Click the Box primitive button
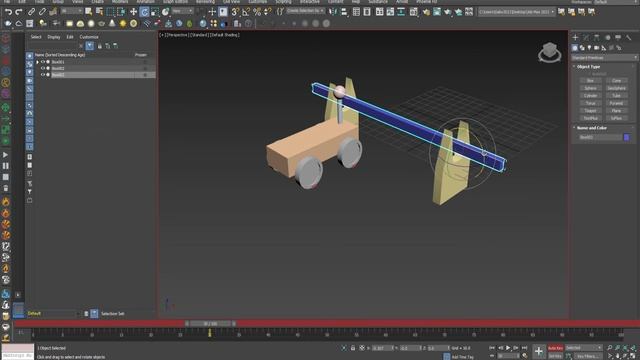The width and height of the screenshot is (640, 360). pyautogui.click(x=590, y=81)
